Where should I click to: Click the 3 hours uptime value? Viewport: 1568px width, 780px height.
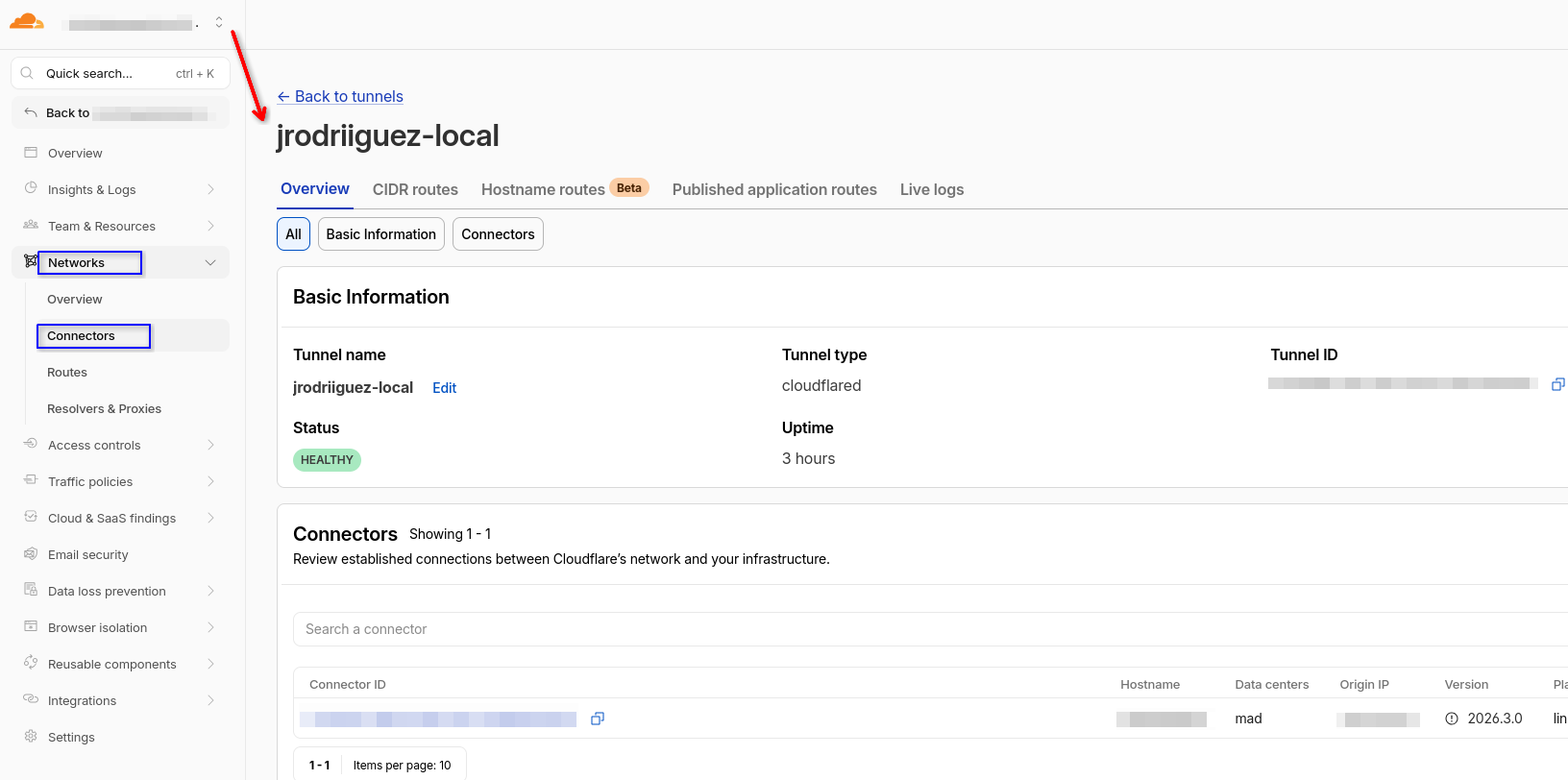(808, 458)
